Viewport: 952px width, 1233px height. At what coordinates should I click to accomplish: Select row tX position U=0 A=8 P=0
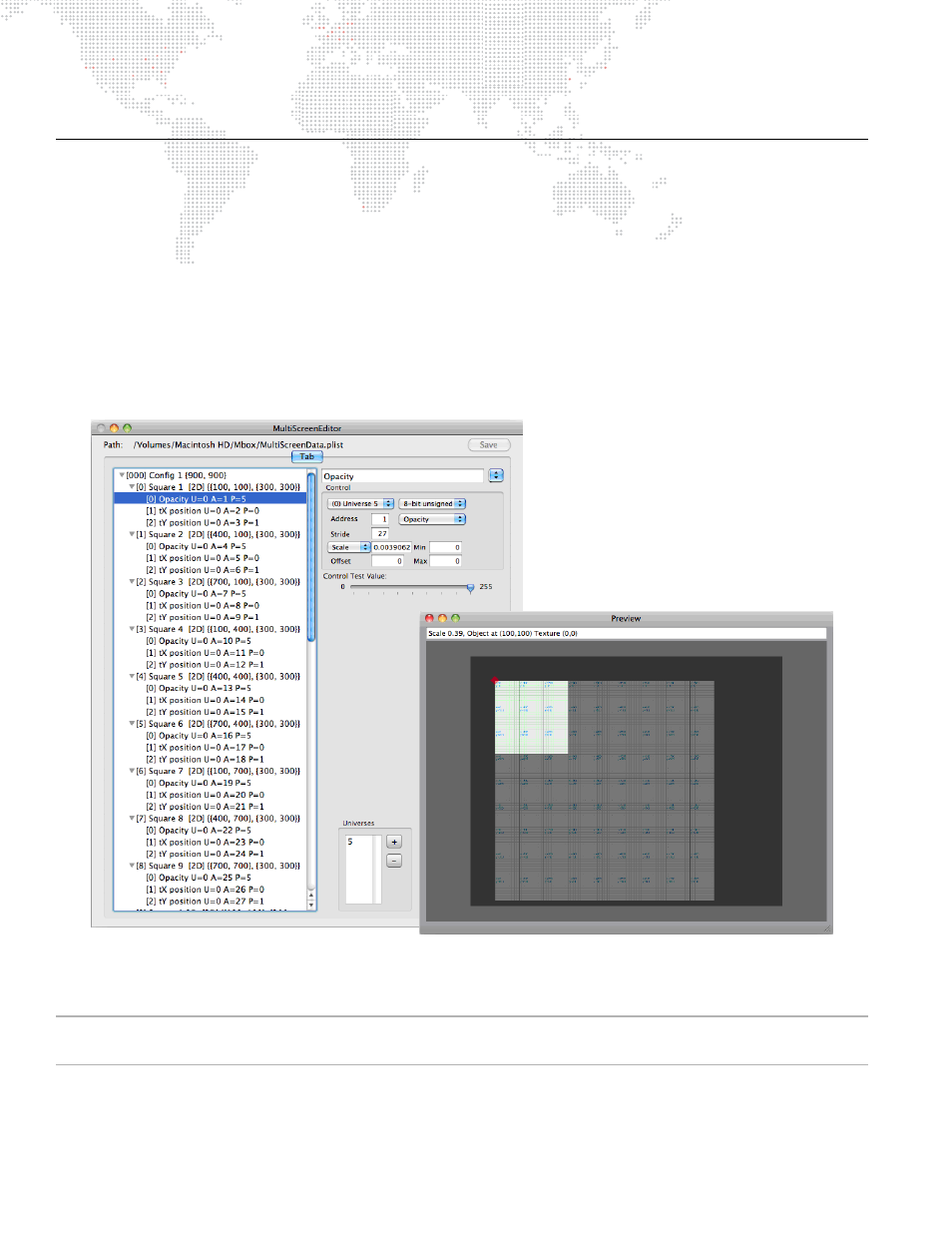coord(211,606)
